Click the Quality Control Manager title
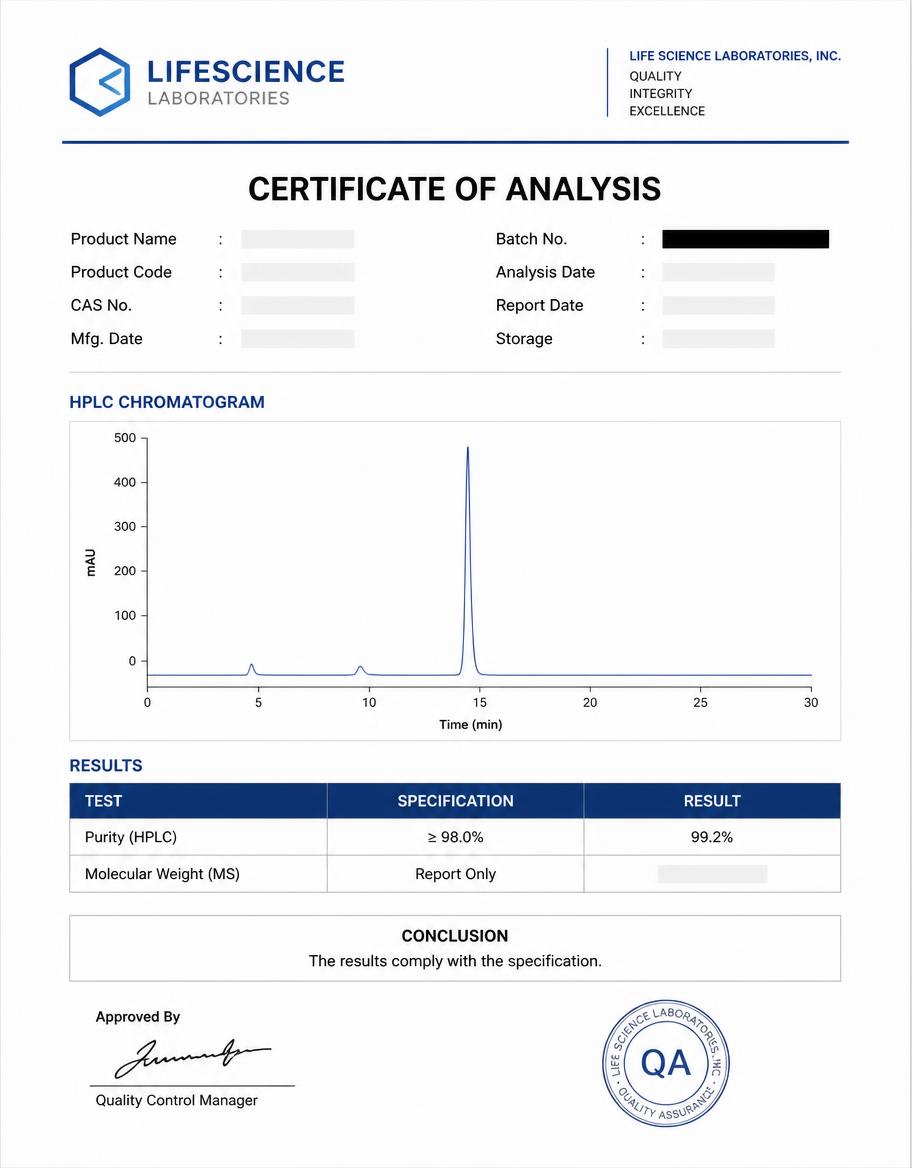912x1168 pixels. pos(177,1100)
